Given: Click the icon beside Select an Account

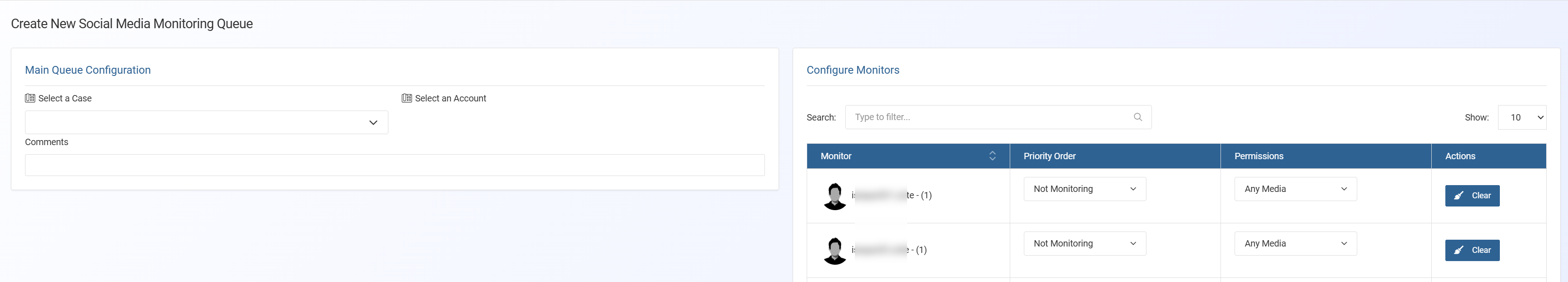Looking at the screenshot, I should [x=407, y=98].
